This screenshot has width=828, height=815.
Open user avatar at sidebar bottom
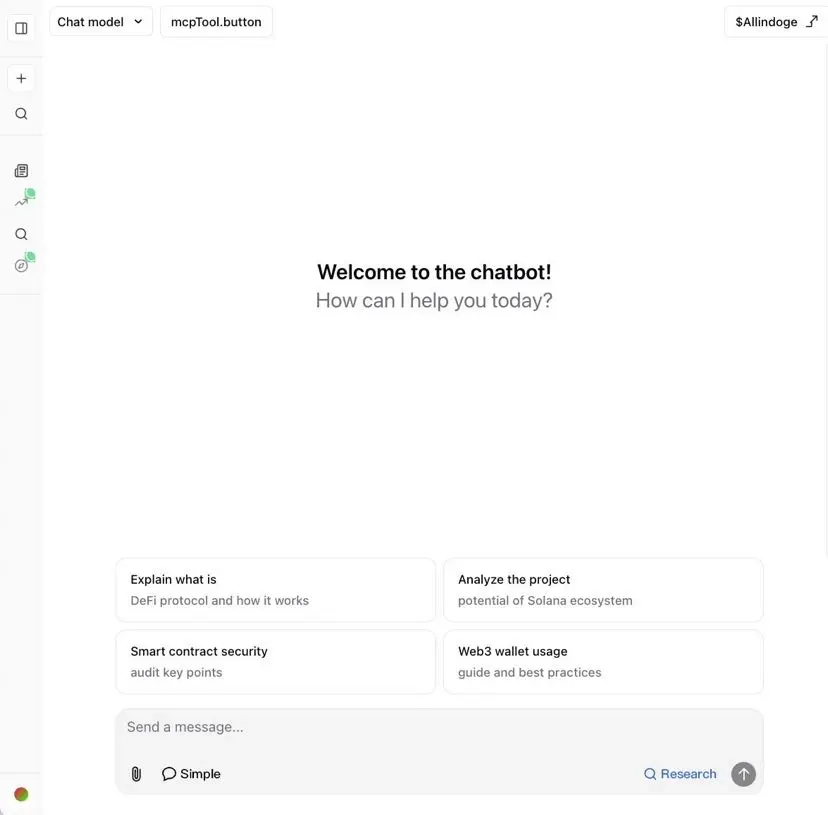(x=21, y=794)
